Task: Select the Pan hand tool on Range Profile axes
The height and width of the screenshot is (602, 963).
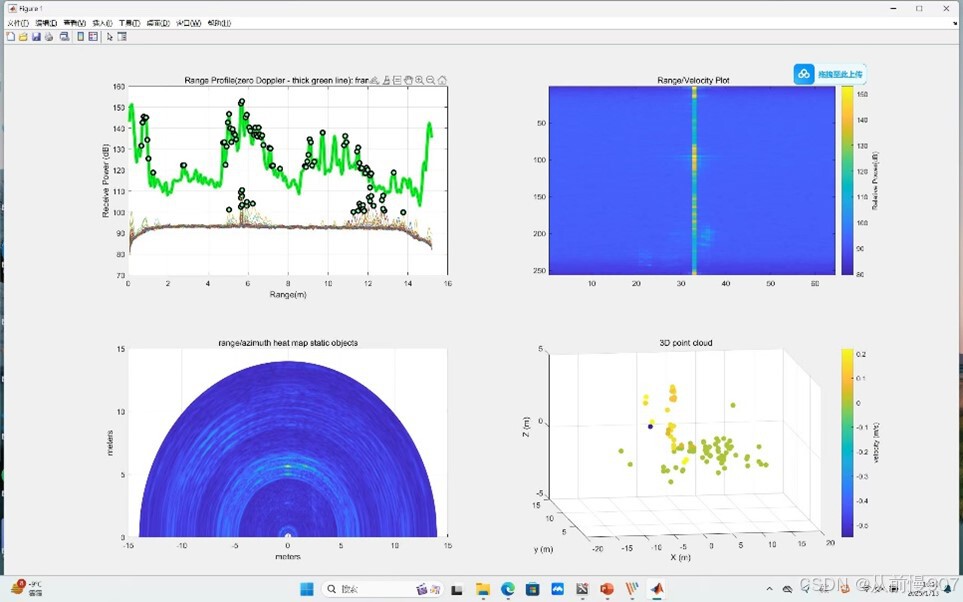Action: point(408,80)
